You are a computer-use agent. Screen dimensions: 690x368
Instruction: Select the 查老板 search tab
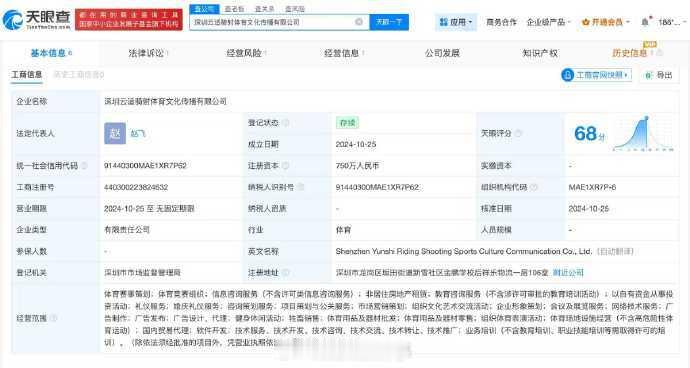pyautogui.click(x=234, y=9)
